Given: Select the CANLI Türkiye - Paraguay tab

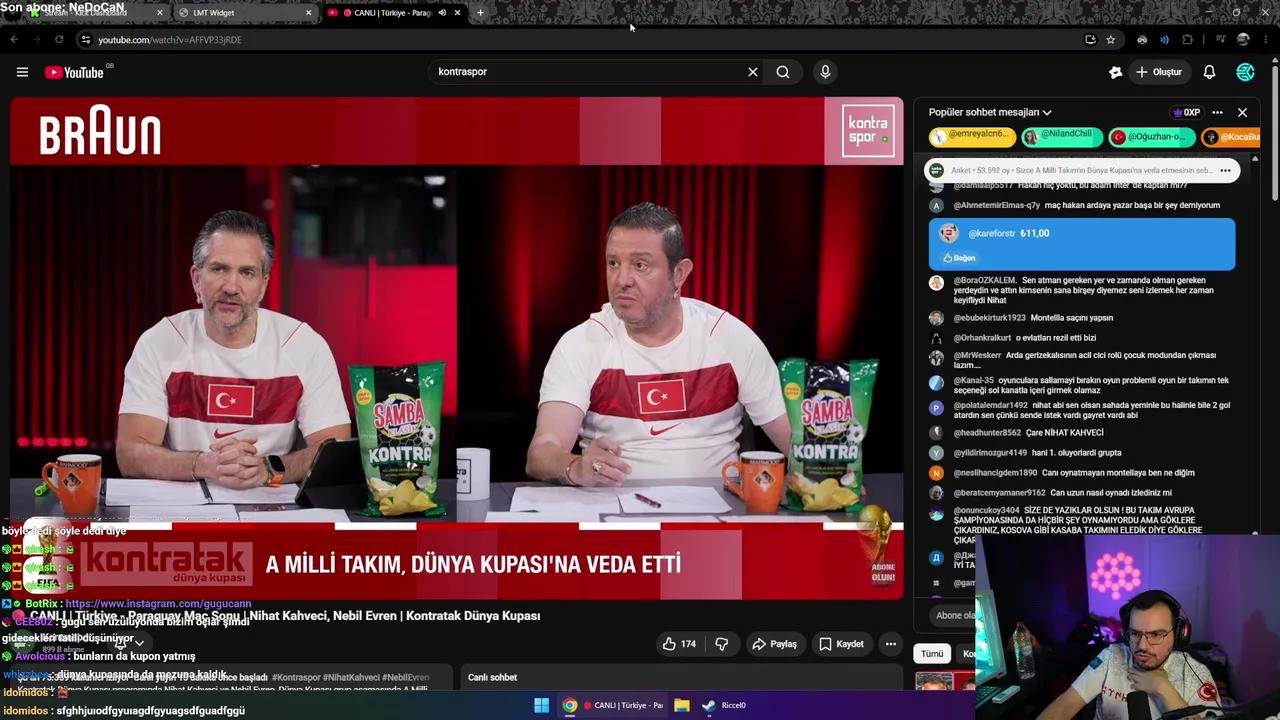Looking at the screenshot, I should pyautogui.click(x=392, y=13).
